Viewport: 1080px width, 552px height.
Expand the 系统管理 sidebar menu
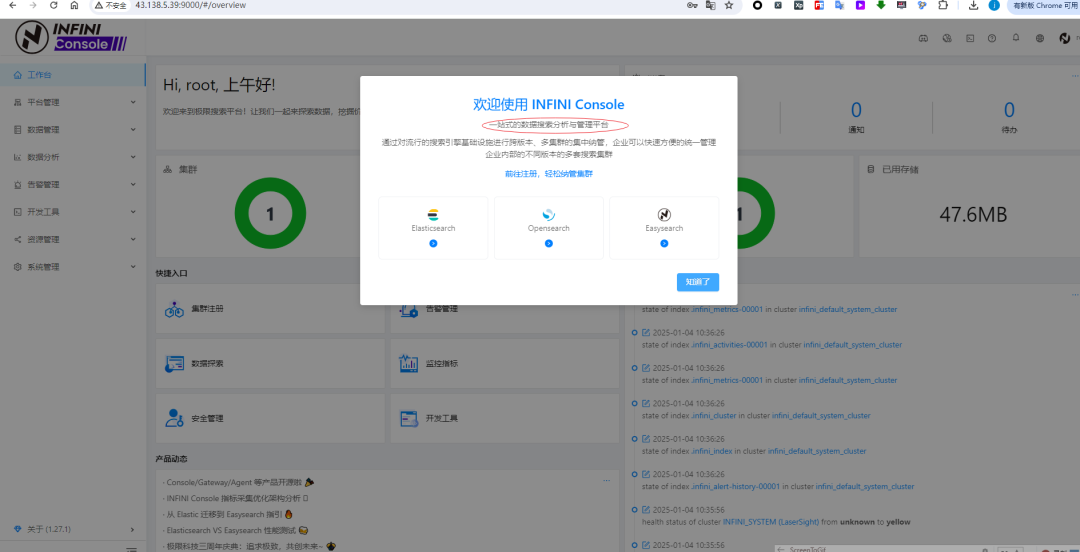[73, 267]
